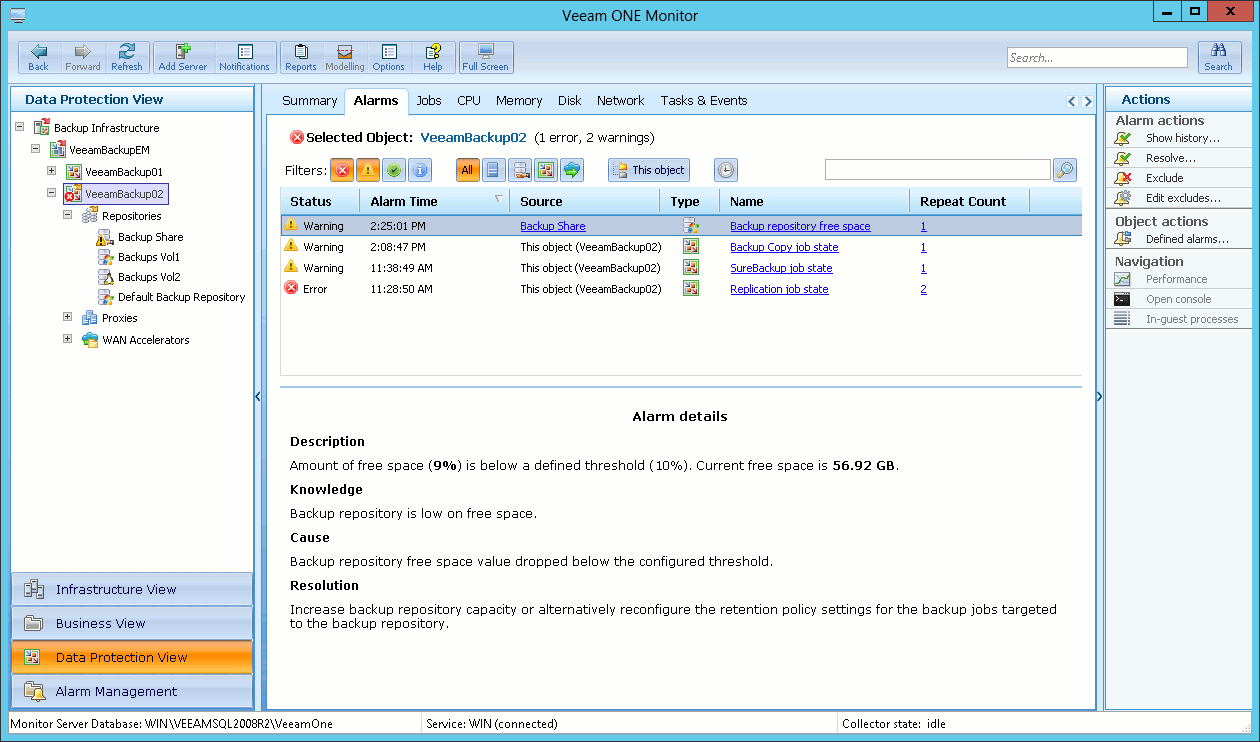Toggle the Errors status filter
This screenshot has width=1260, height=742.
point(342,170)
